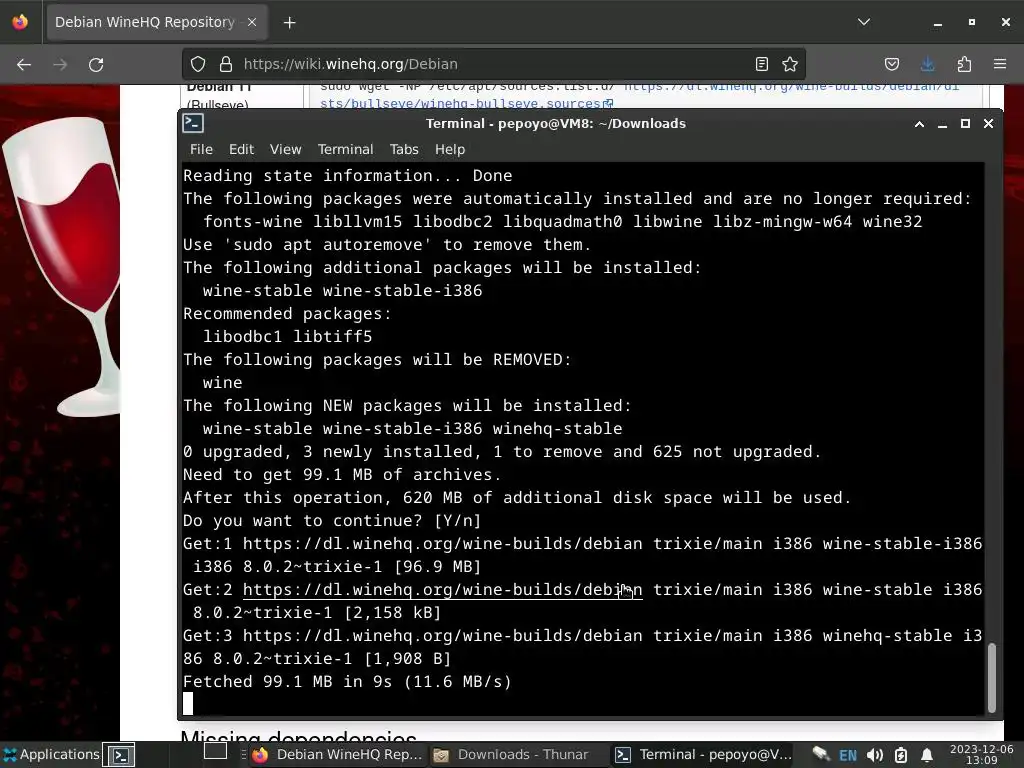Screen dimensions: 1024x768
Task: Switch to the Debian WineHQ Firefox taskbar button
Action: [x=338, y=755]
